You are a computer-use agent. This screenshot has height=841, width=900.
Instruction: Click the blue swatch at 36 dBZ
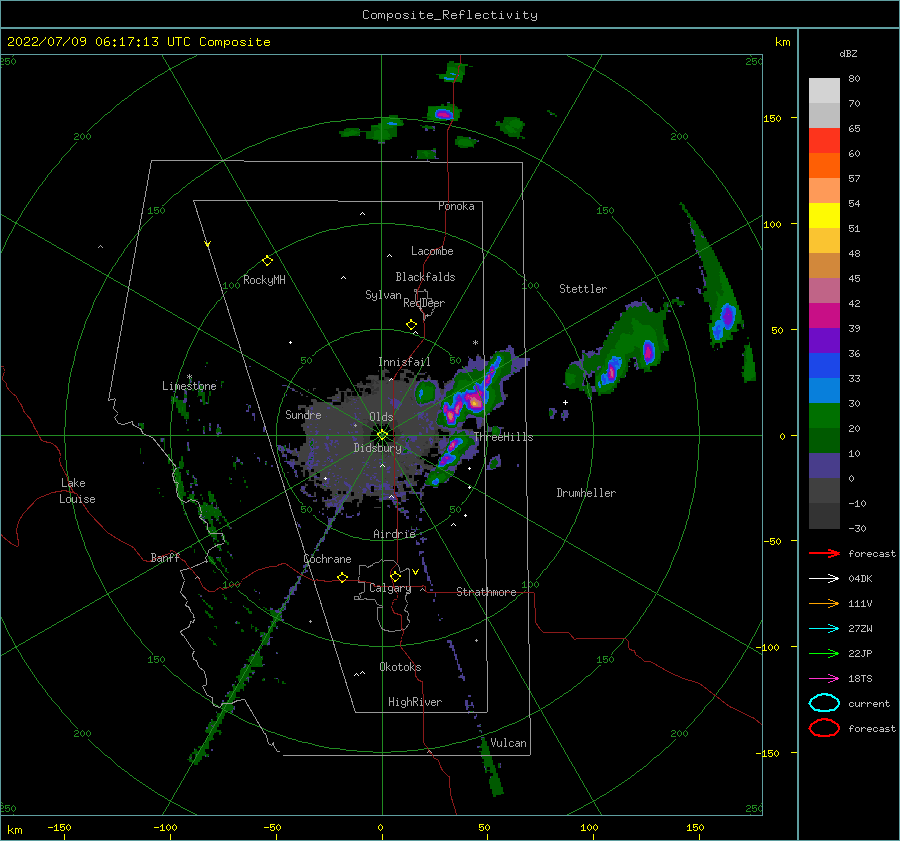point(824,366)
